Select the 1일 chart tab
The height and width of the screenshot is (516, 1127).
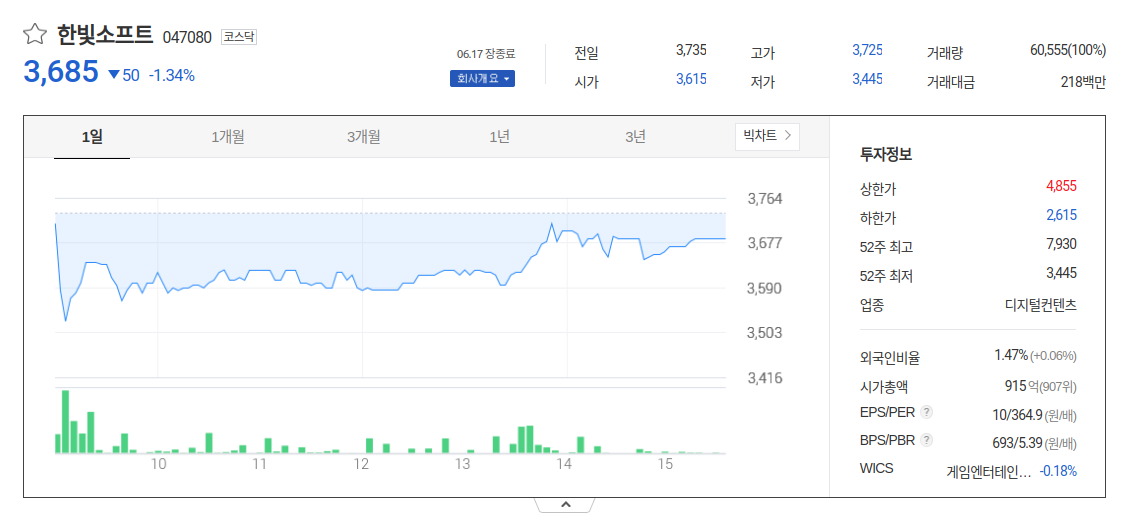[x=92, y=137]
